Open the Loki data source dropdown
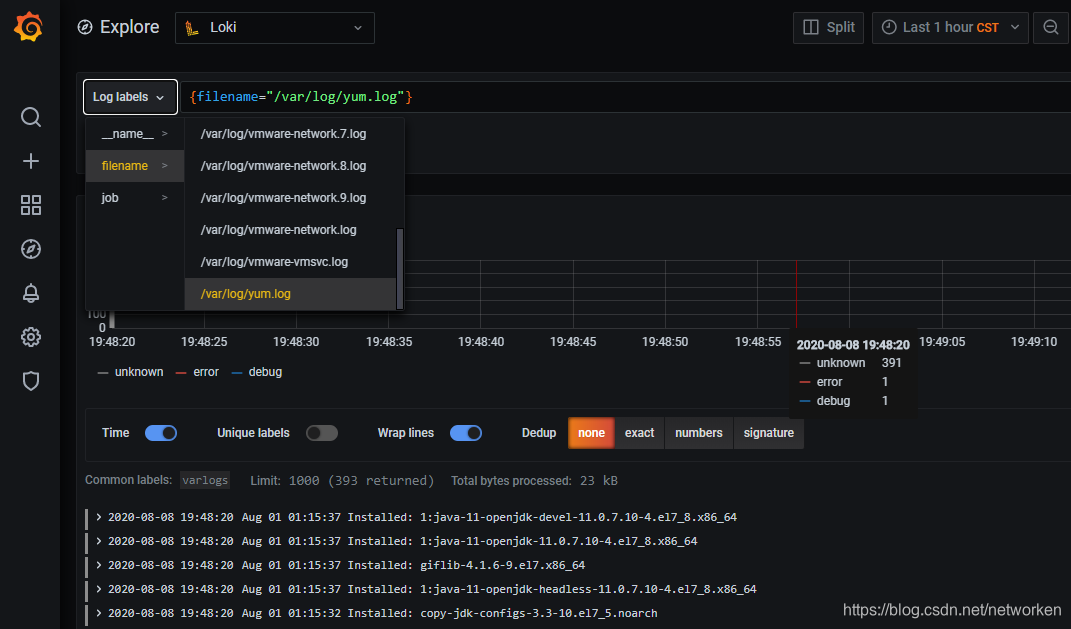Screen dimensions: 1071x629 pyautogui.click(x=275, y=28)
